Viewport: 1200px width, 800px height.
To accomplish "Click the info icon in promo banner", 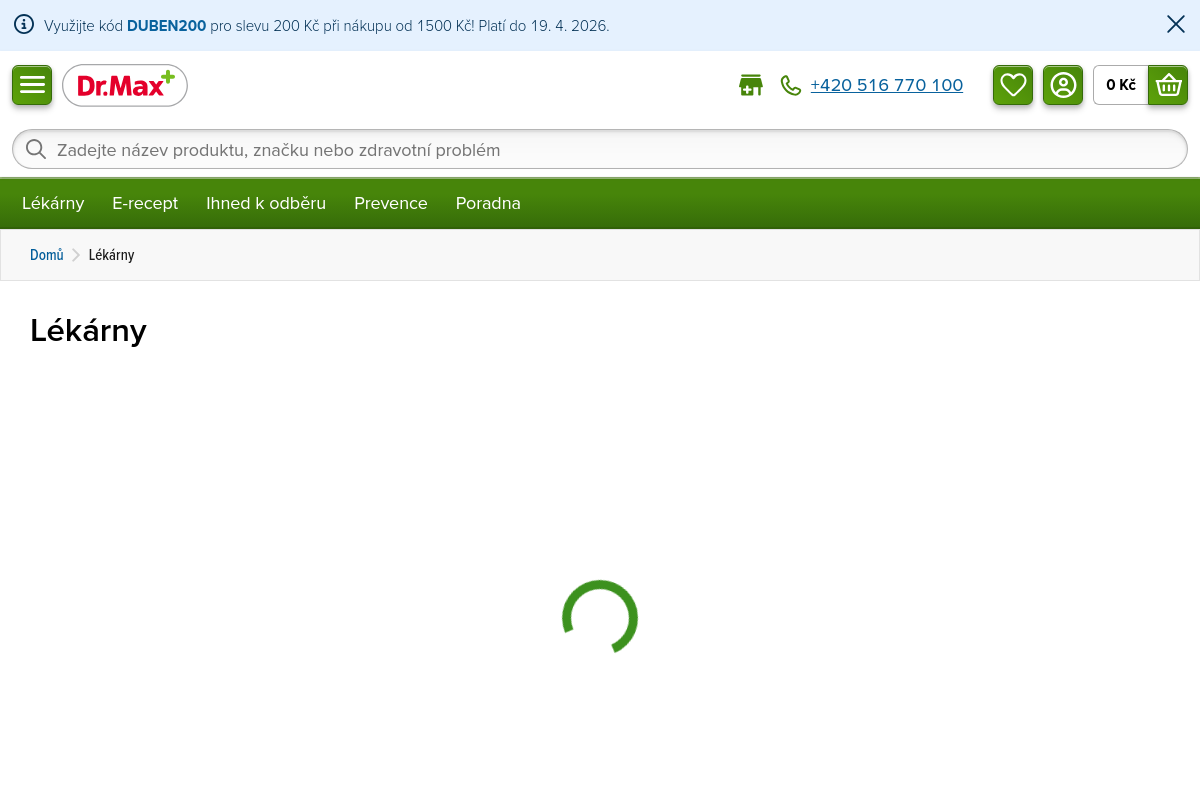I will 24,25.
